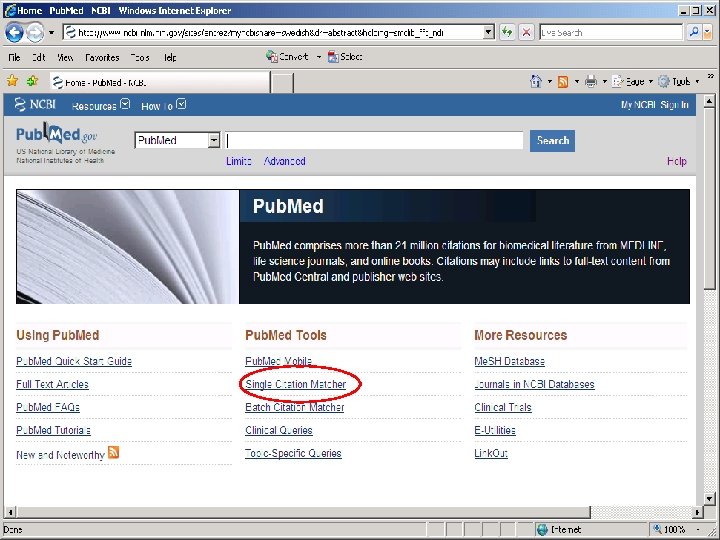Open the Live Search options dropdown
Image resolution: width=720 pixels, height=540 pixels.
coord(708,32)
